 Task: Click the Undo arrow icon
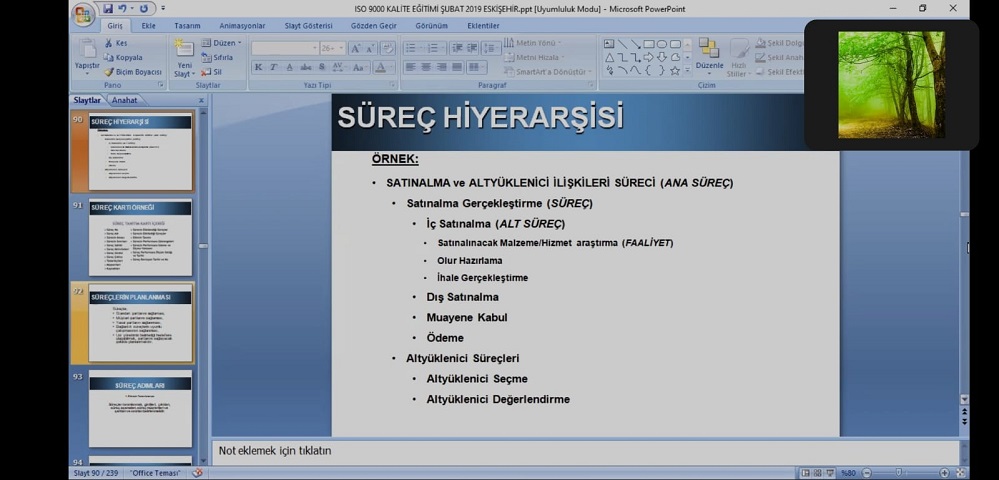123,8
